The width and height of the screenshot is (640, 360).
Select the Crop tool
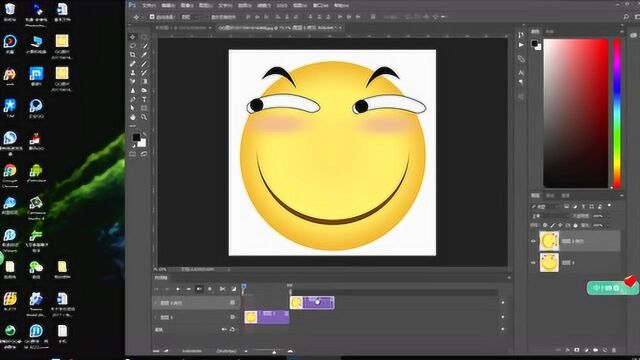tap(132, 54)
